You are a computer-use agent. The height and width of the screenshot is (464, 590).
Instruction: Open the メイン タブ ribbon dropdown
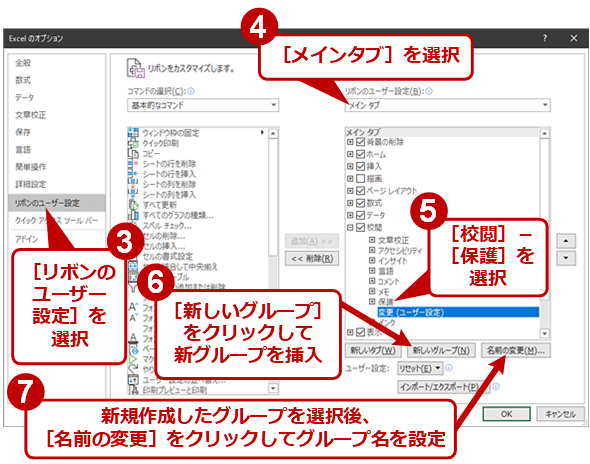click(447, 105)
